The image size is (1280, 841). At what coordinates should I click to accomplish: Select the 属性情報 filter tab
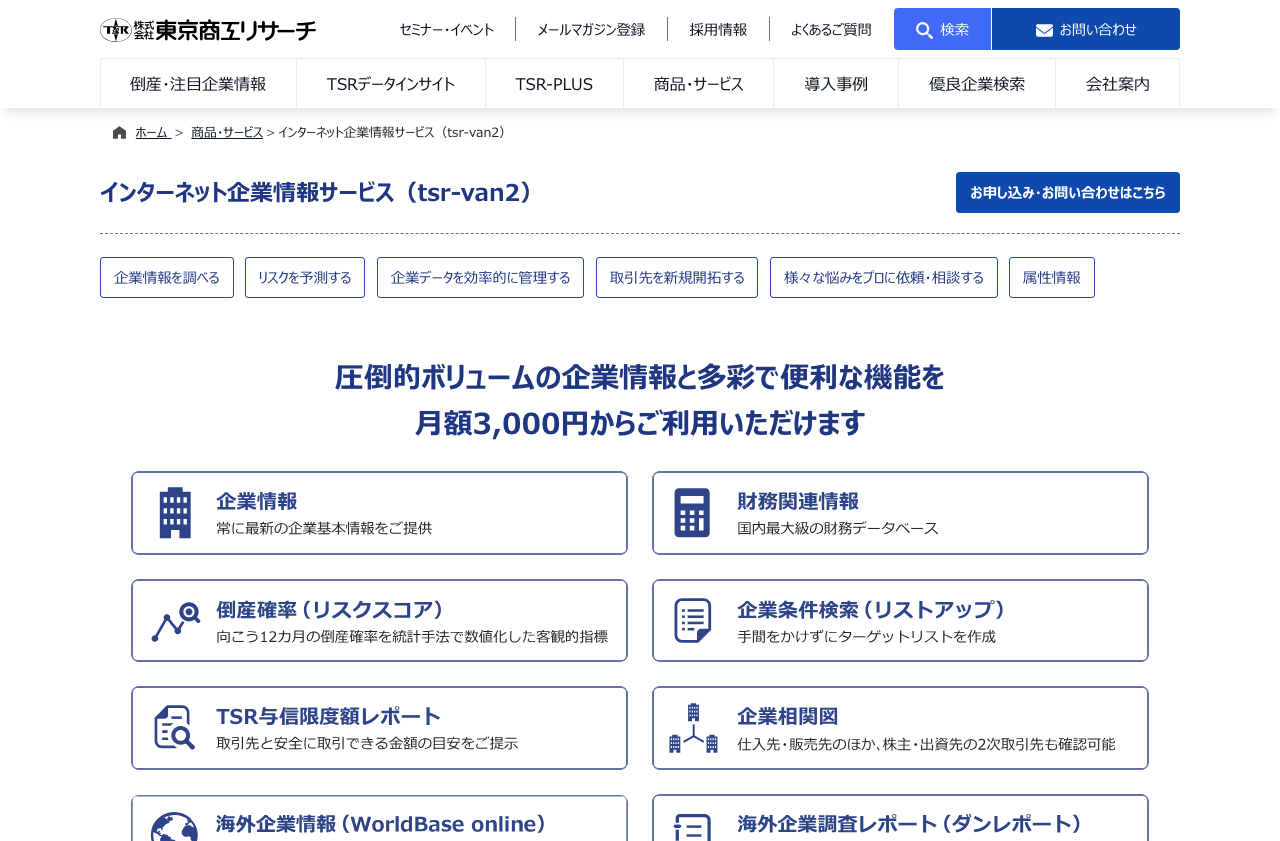point(1052,277)
